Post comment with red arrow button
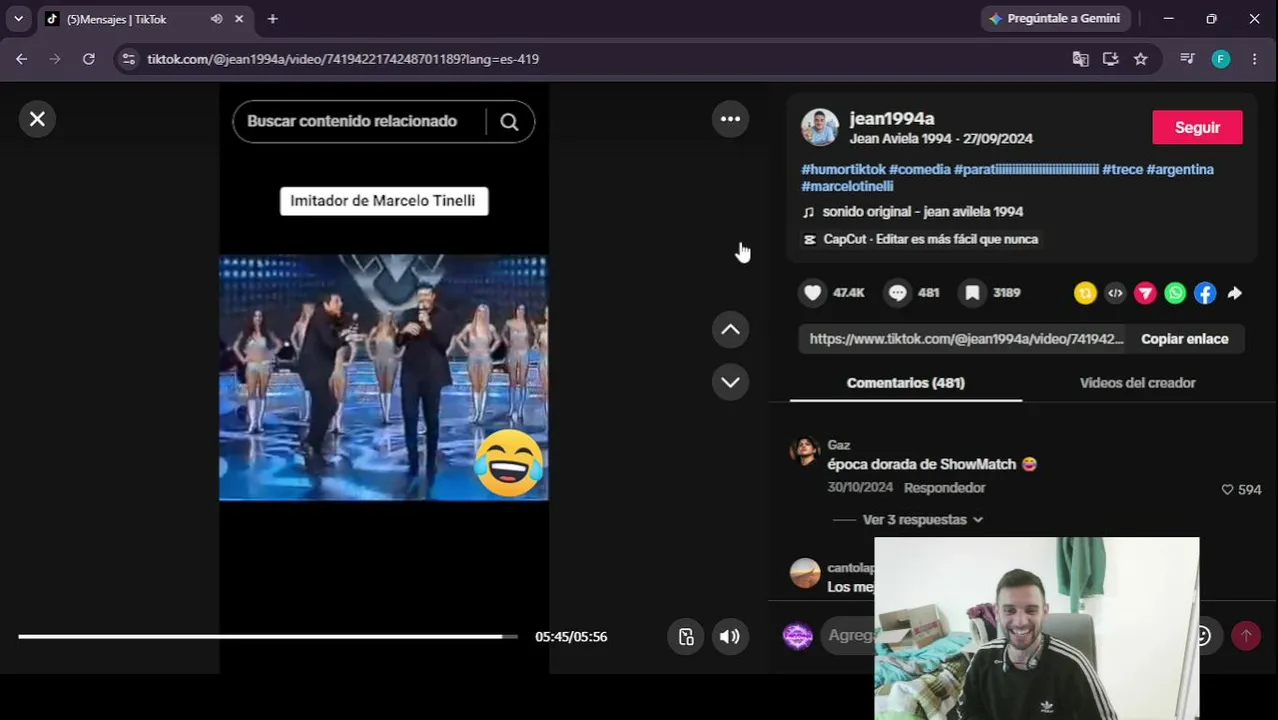Image resolution: width=1278 pixels, height=720 pixels. [x=1246, y=636]
